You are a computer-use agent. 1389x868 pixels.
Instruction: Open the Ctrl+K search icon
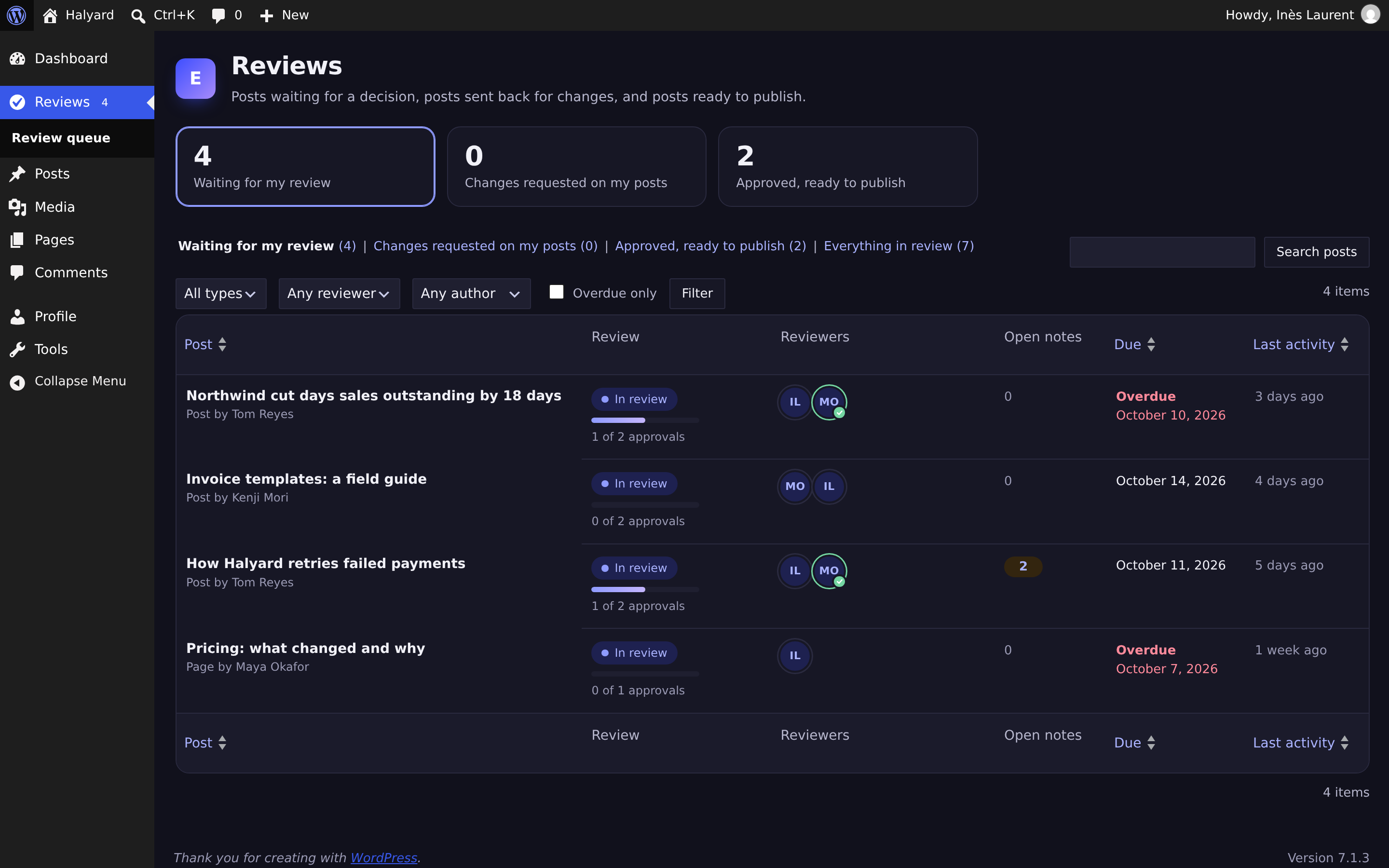(138, 15)
